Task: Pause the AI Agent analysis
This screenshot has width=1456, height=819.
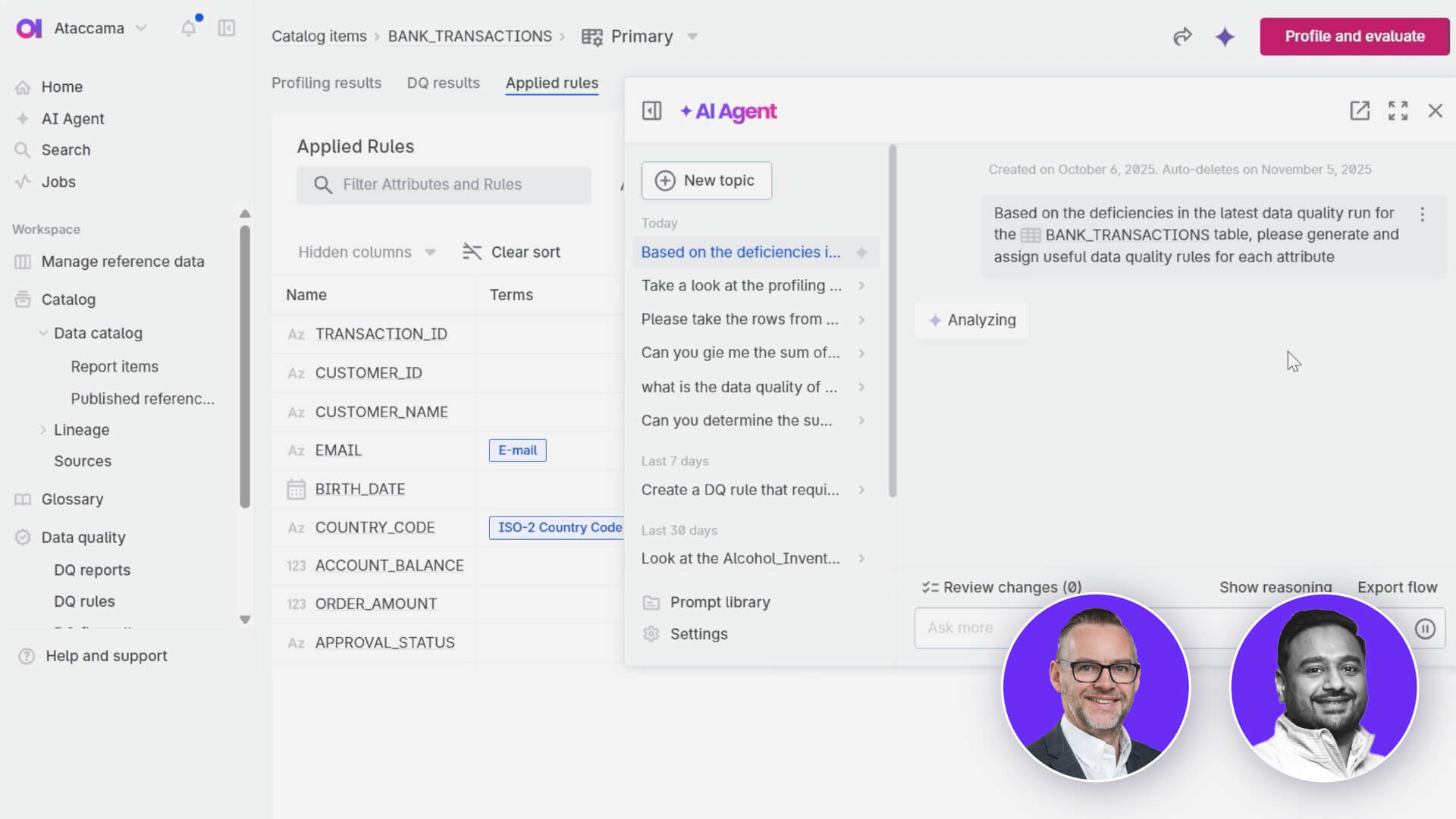Action: [x=1425, y=629]
